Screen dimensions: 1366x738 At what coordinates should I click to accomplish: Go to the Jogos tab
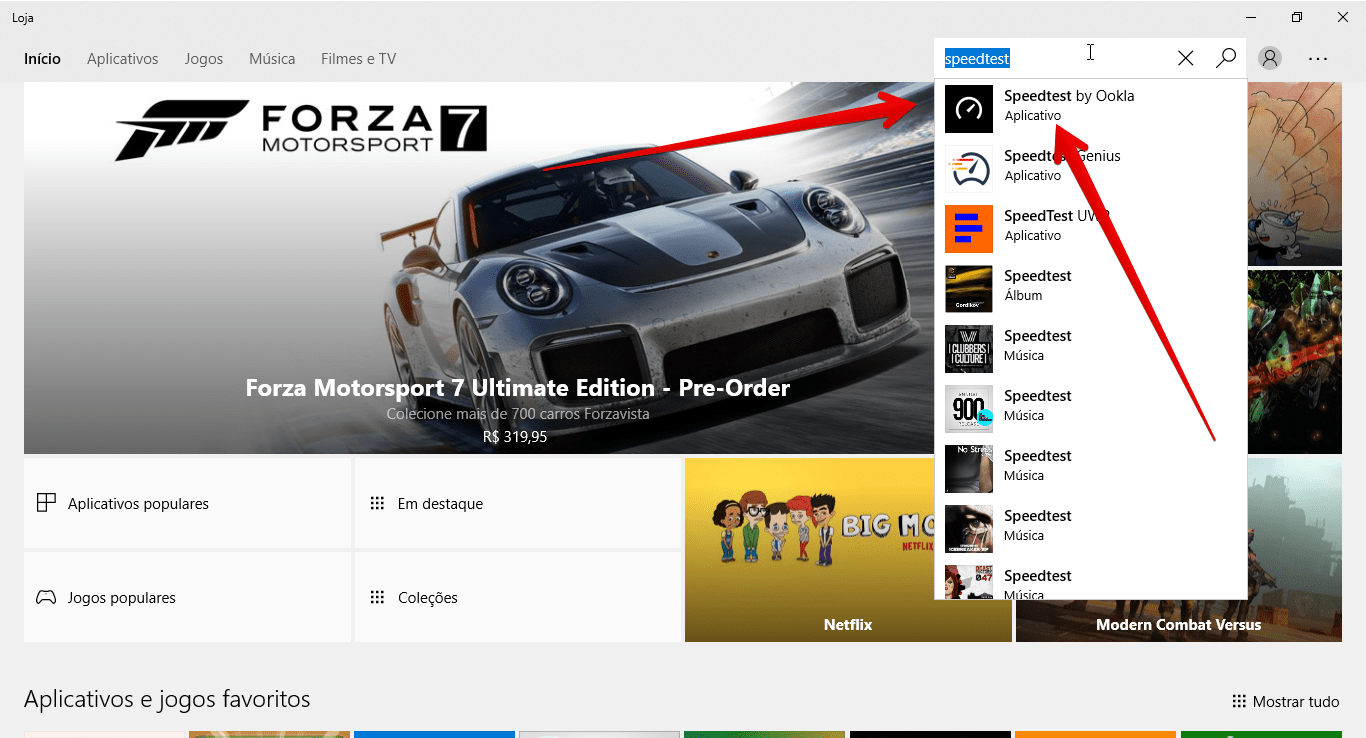tap(203, 59)
